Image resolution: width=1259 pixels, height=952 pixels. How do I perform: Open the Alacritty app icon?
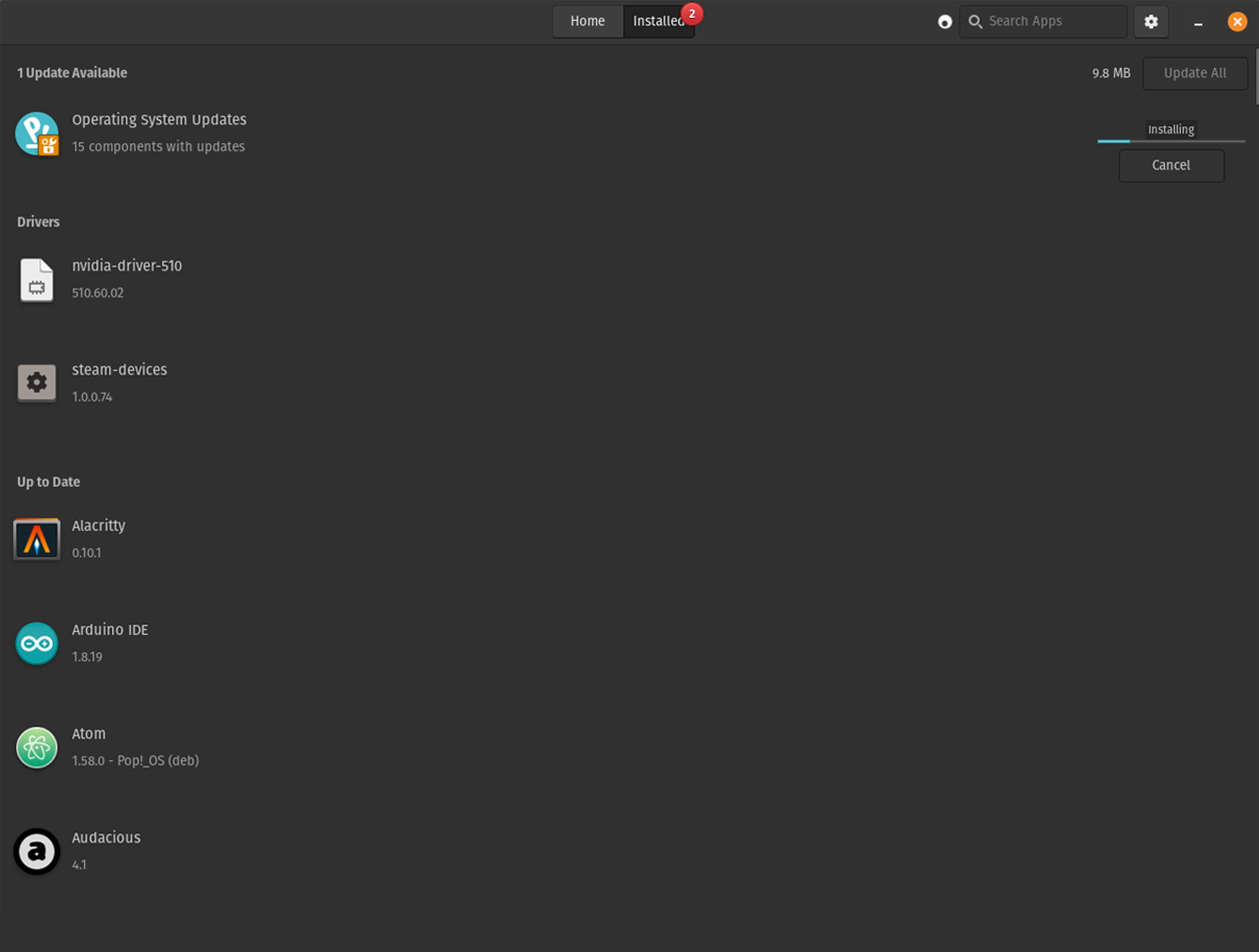[37, 539]
